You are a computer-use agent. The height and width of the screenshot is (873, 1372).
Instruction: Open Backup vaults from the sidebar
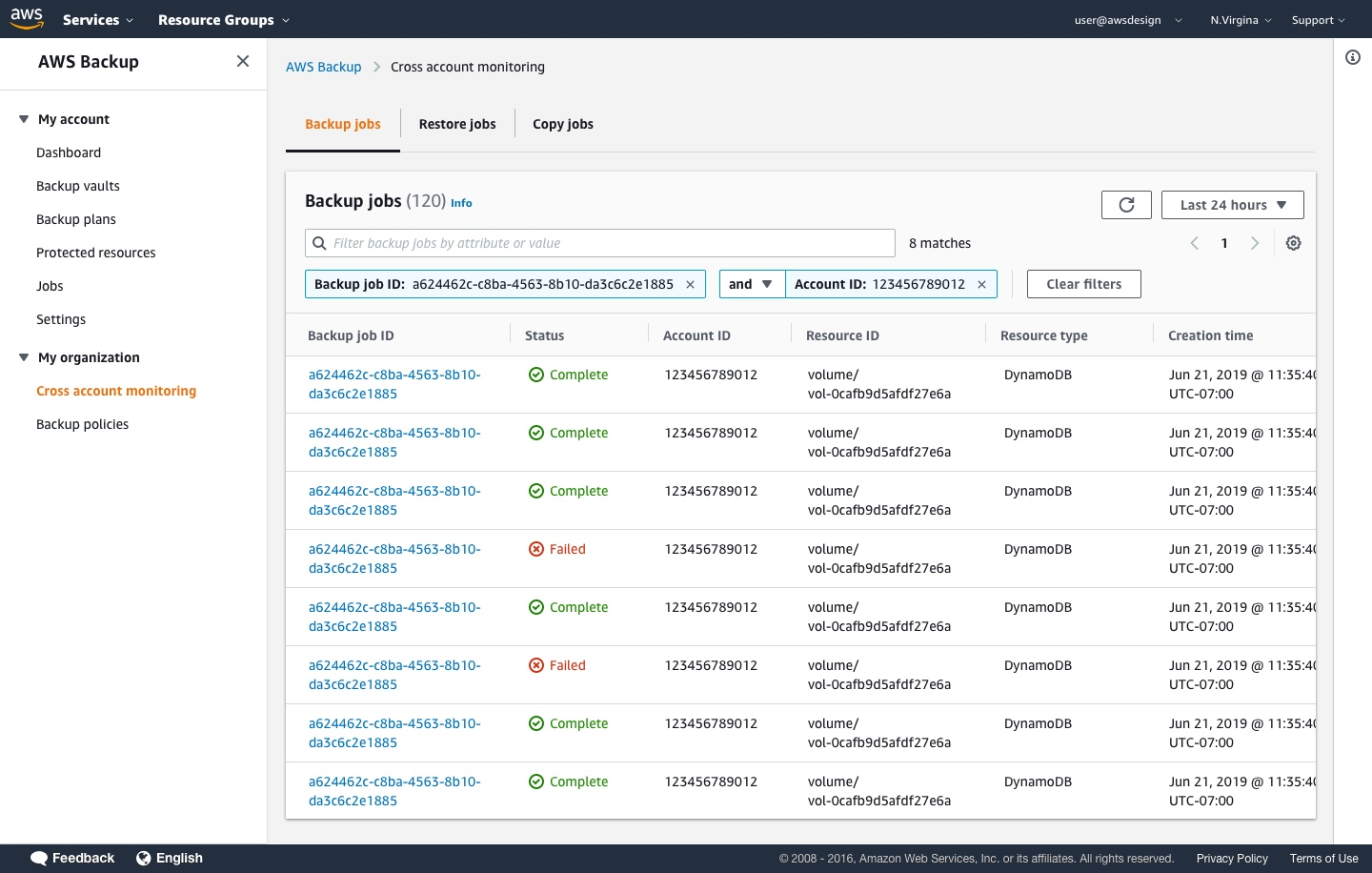(78, 185)
